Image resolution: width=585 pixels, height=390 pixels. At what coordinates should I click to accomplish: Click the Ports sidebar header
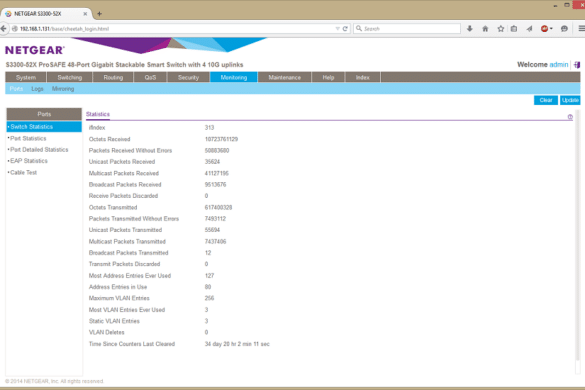44,114
